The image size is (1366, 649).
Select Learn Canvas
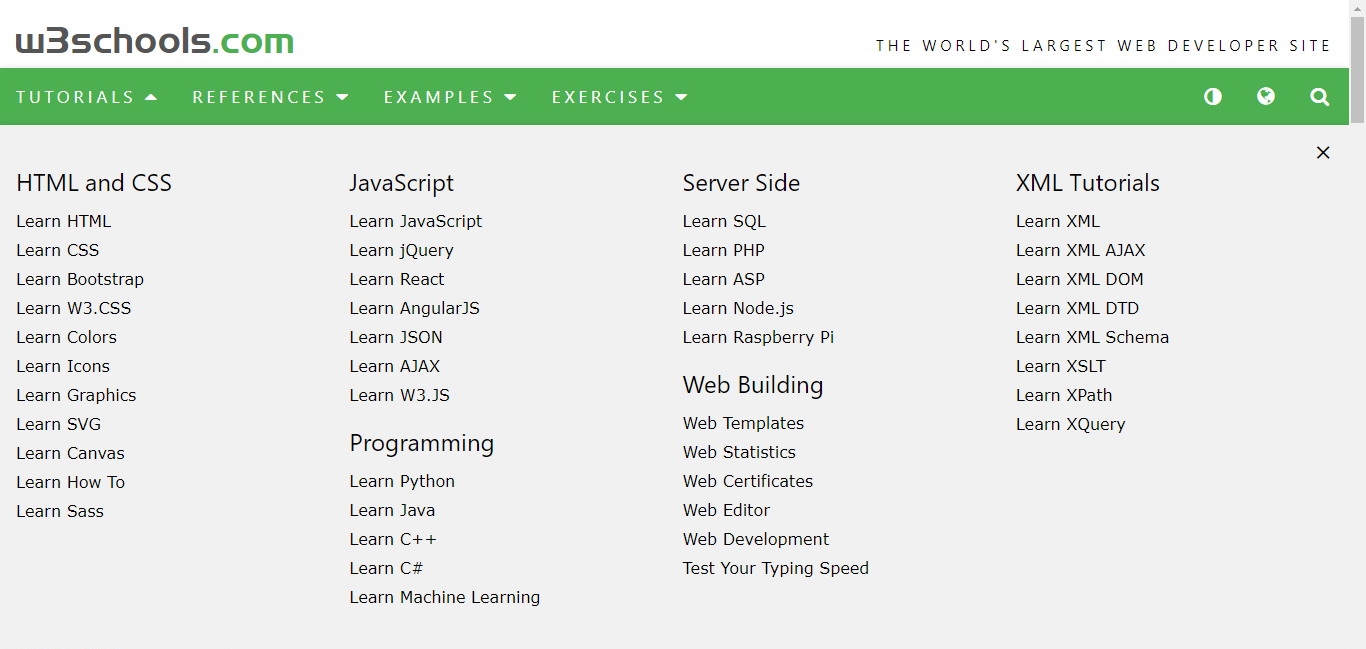click(x=71, y=453)
